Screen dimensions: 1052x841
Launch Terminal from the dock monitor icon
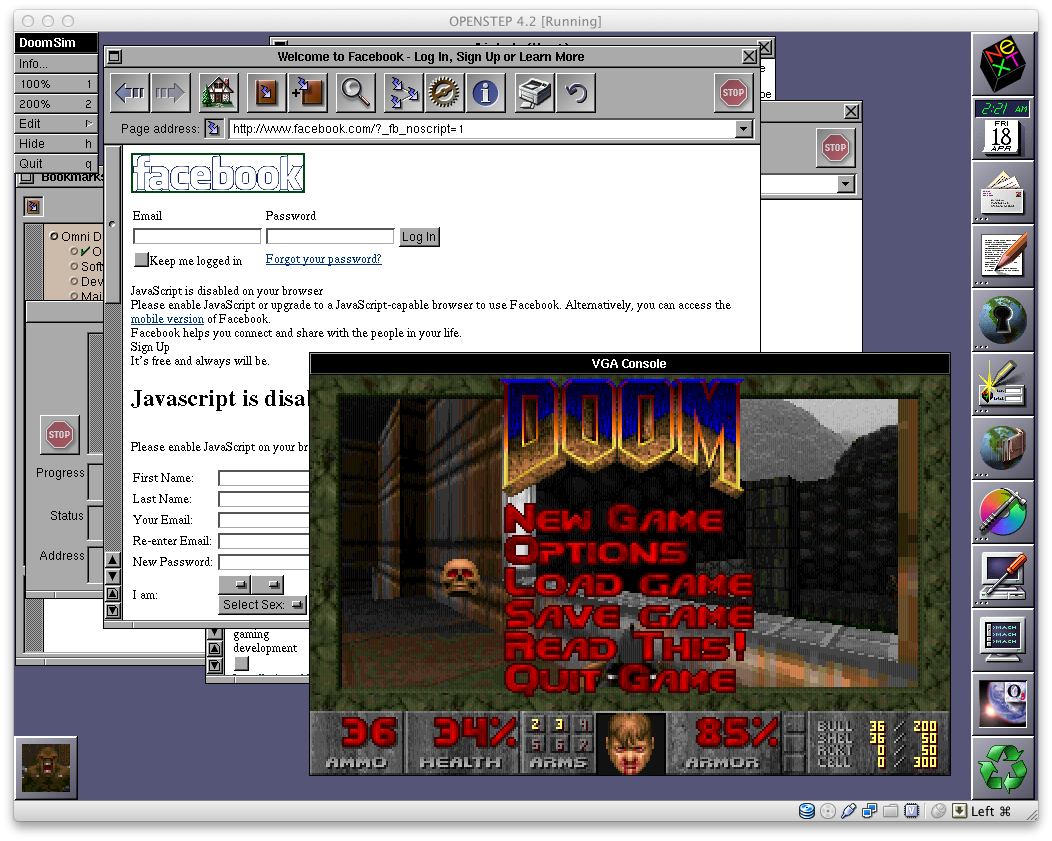tap(1002, 639)
